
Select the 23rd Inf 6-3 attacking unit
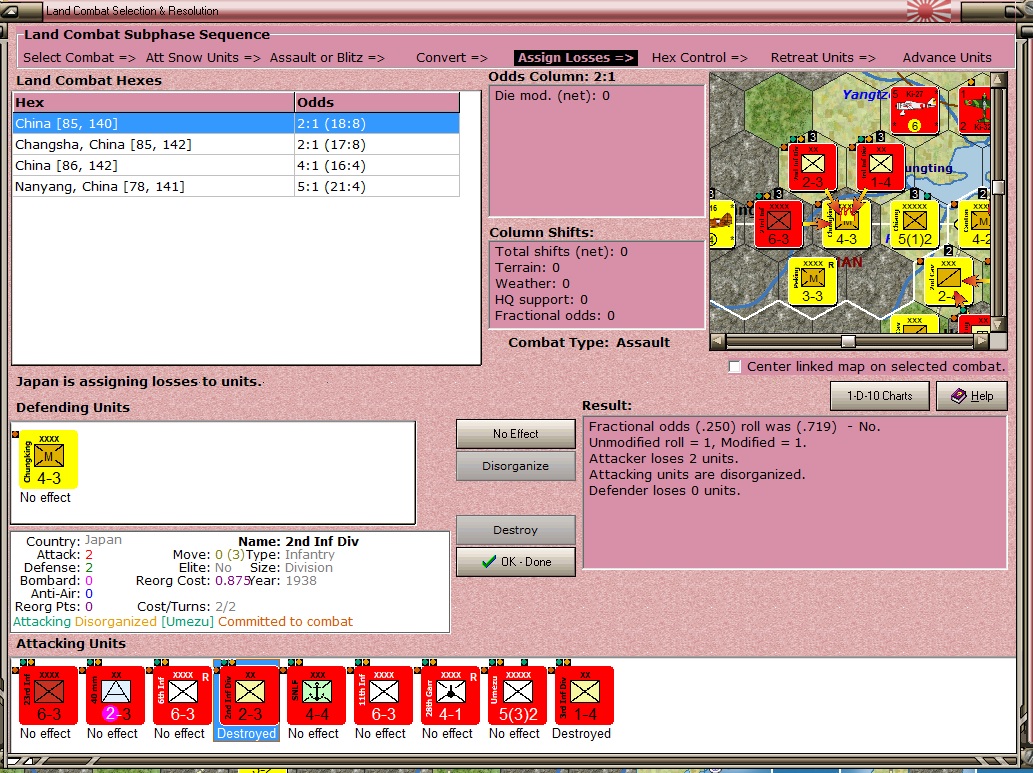pos(49,695)
